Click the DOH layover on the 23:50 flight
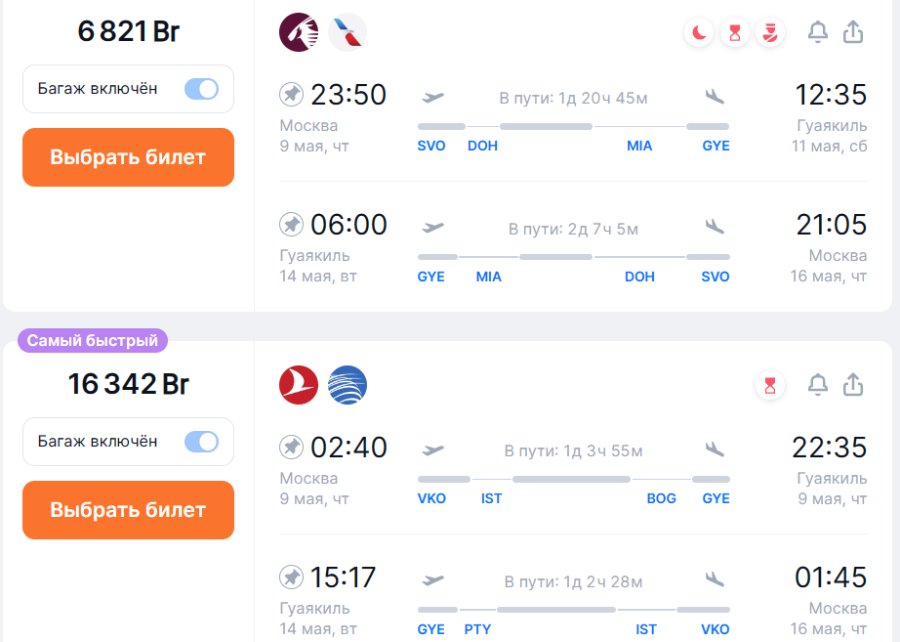Viewport: 900px width, 642px height. (482, 146)
